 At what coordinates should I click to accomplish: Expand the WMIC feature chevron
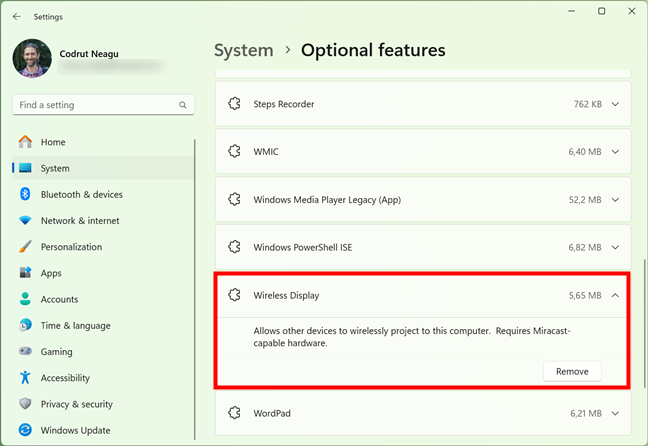click(x=615, y=152)
